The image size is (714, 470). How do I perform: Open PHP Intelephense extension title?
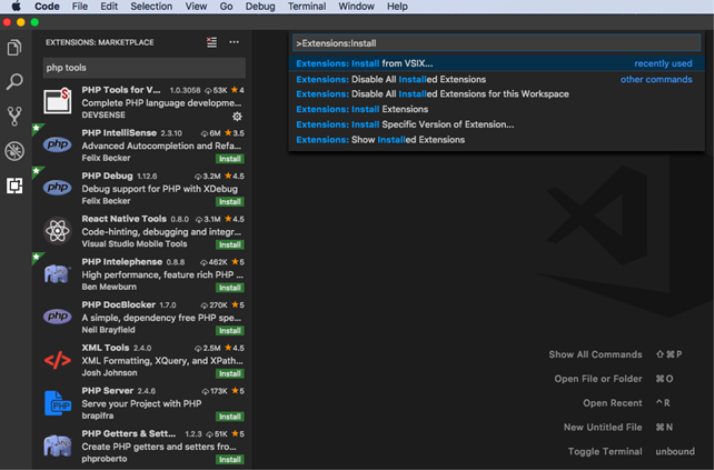click(122, 261)
